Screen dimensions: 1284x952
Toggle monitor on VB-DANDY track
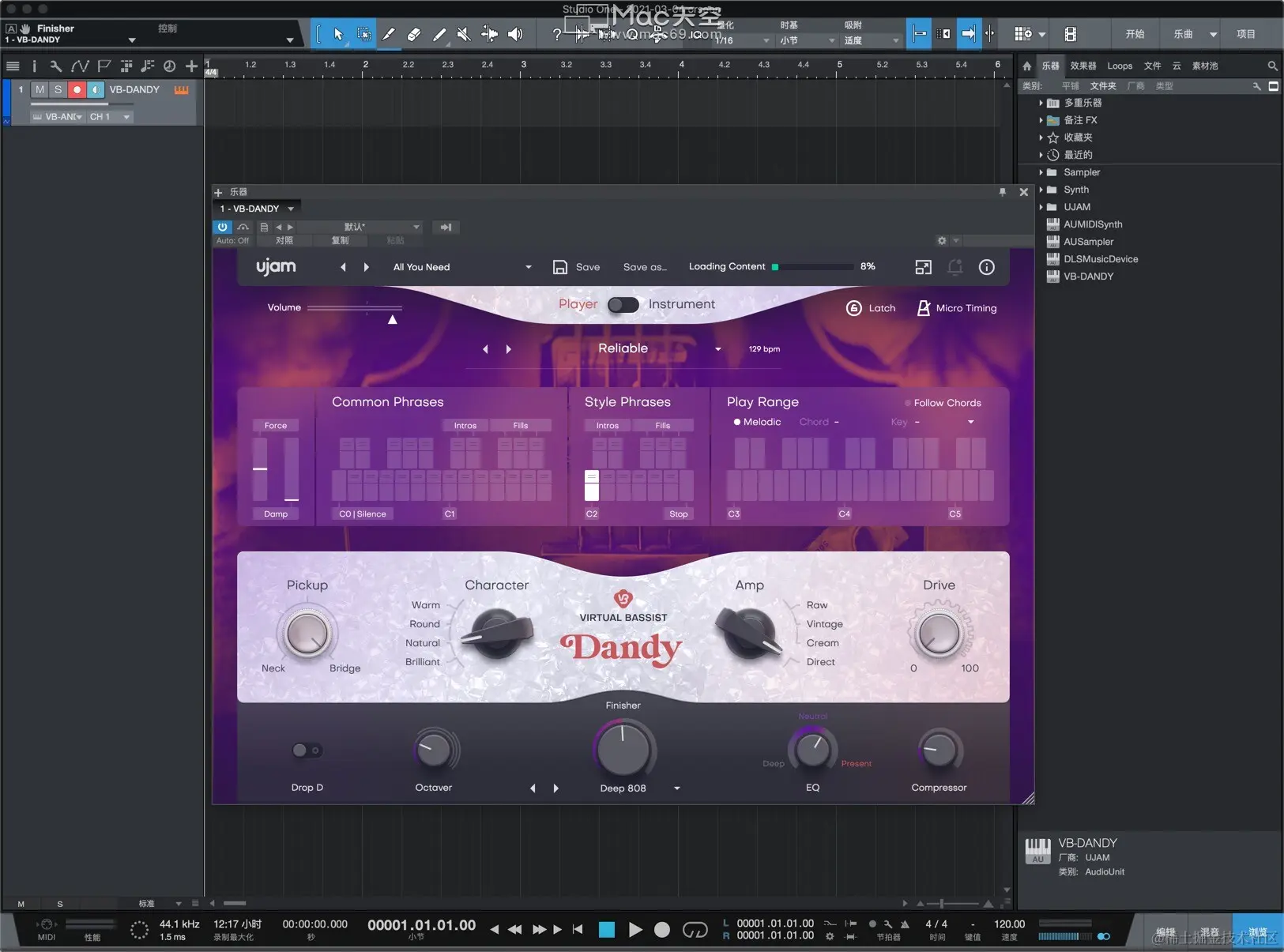95,90
